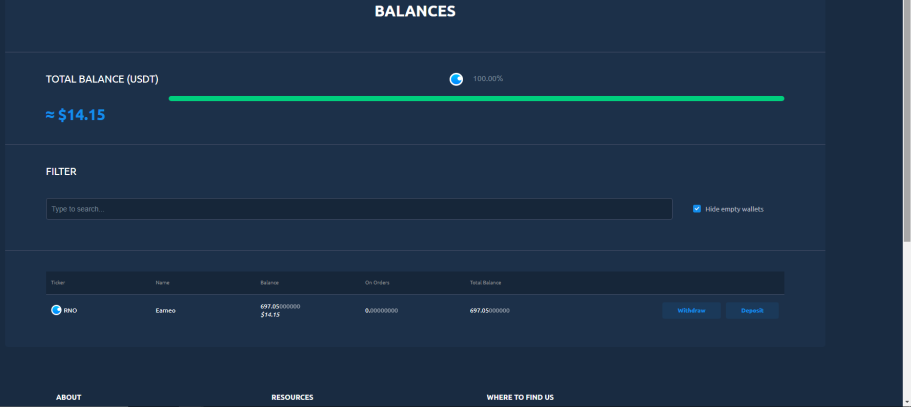911x407 pixels.
Task: Sort by Balance column header
Action: (x=270, y=283)
